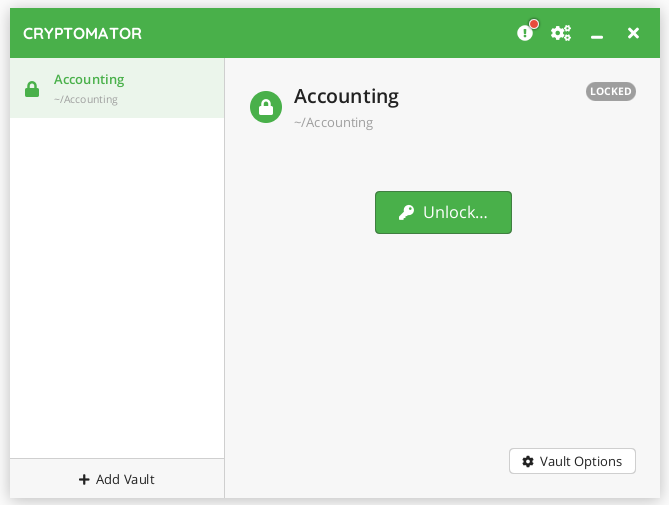The height and width of the screenshot is (505, 669).
Task: Minimize the Cryptomator window
Action: pos(597,35)
